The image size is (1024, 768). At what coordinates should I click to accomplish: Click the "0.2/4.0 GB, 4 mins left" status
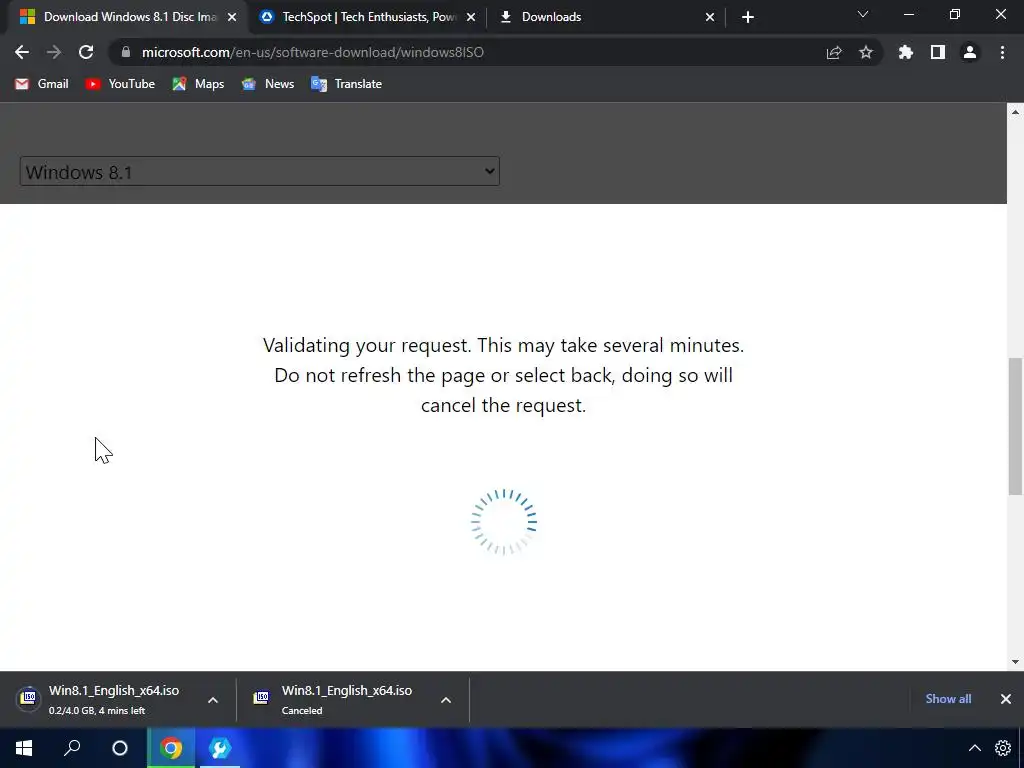pos(97,711)
